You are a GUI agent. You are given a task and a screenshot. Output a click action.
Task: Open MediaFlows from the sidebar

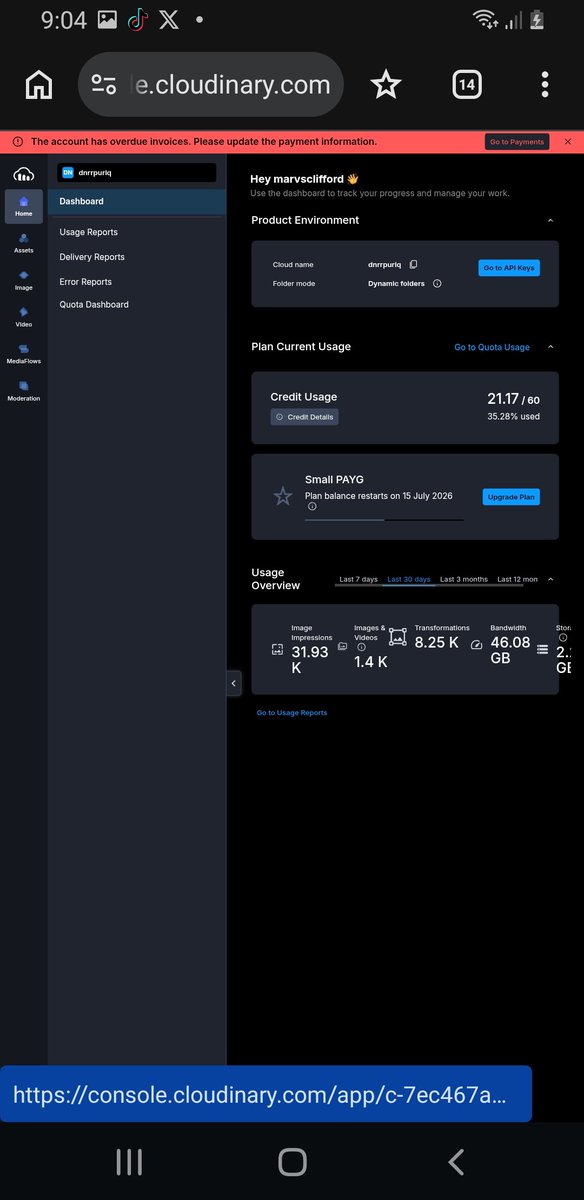click(x=23, y=354)
